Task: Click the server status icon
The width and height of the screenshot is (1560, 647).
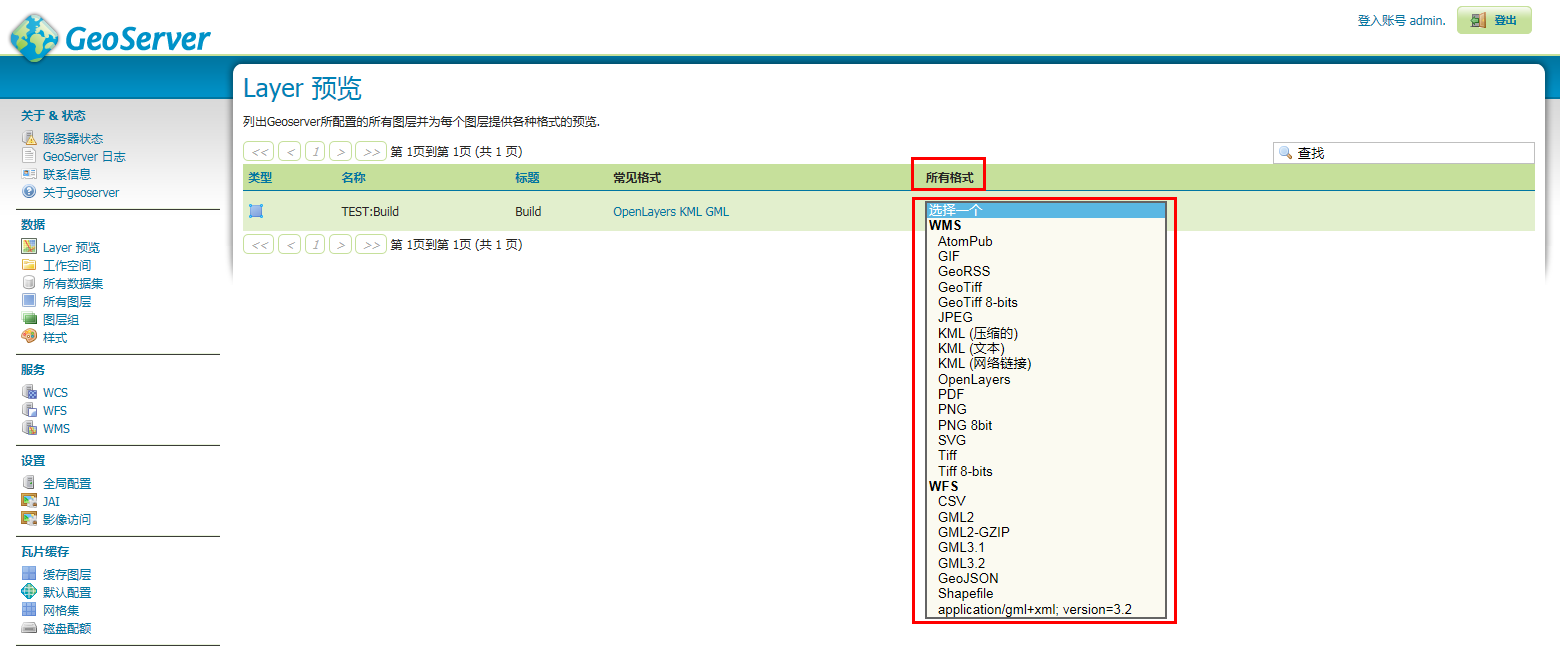Action: [x=29, y=138]
